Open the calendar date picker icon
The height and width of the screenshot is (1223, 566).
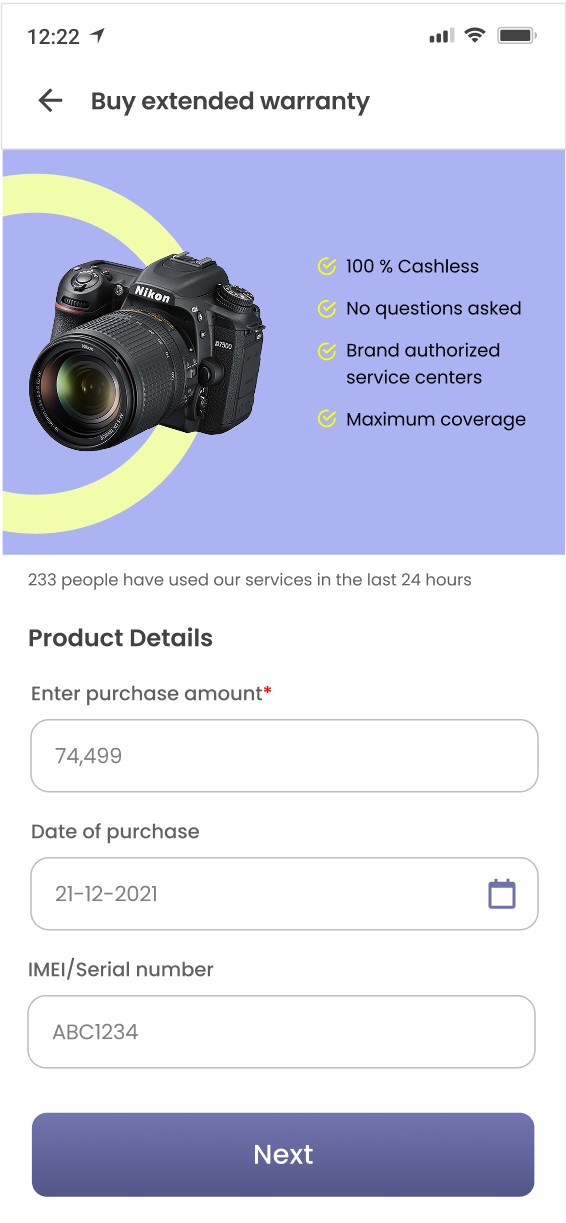(502, 893)
